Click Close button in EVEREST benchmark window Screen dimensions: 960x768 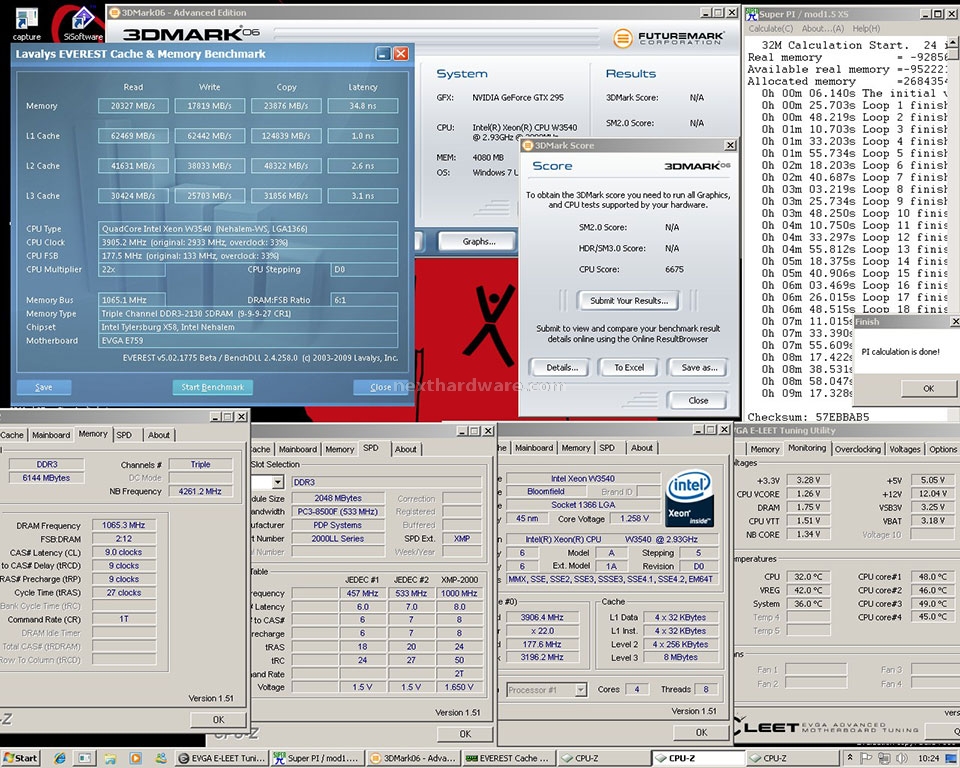point(380,387)
